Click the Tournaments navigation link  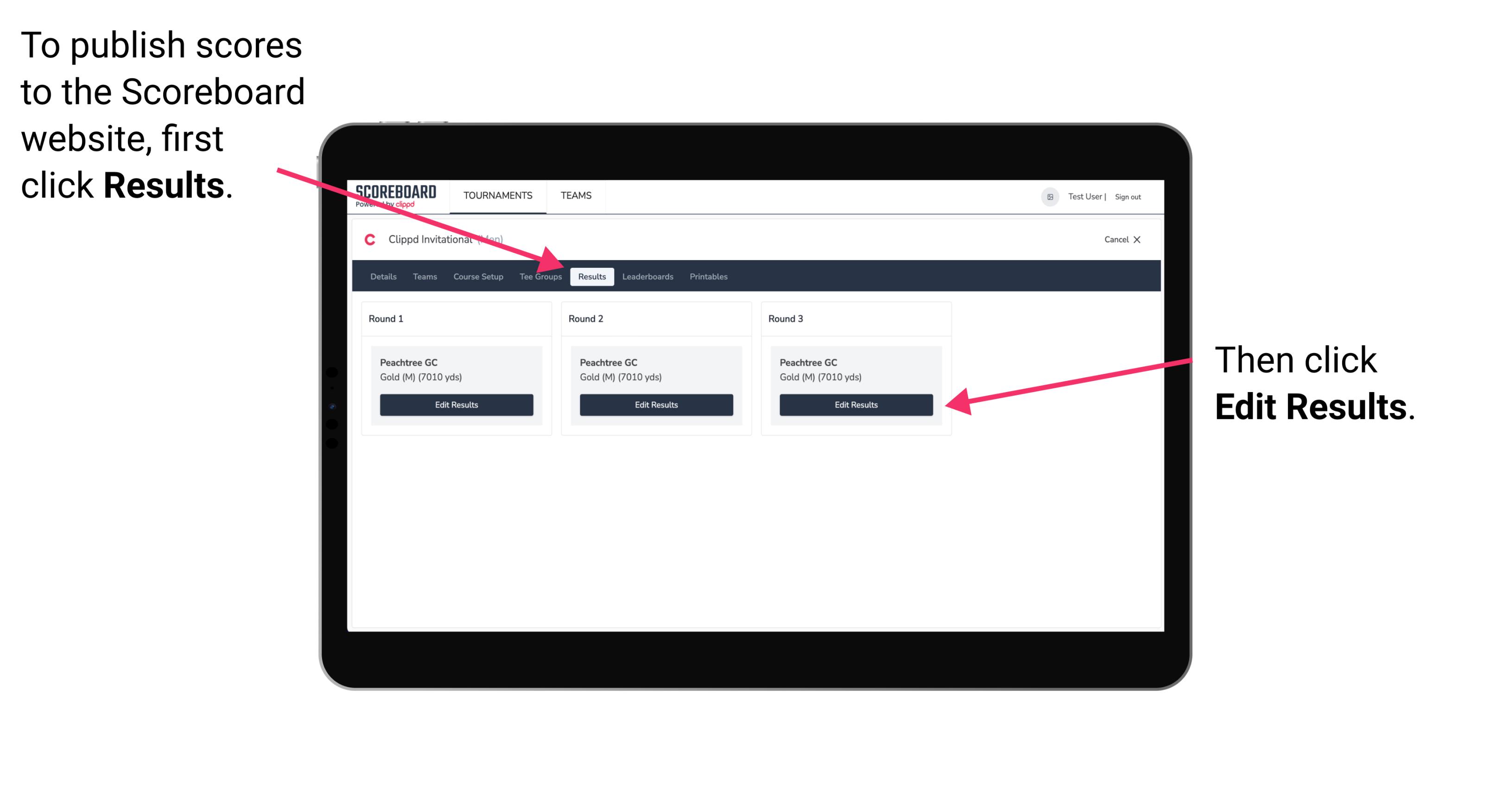pos(496,195)
